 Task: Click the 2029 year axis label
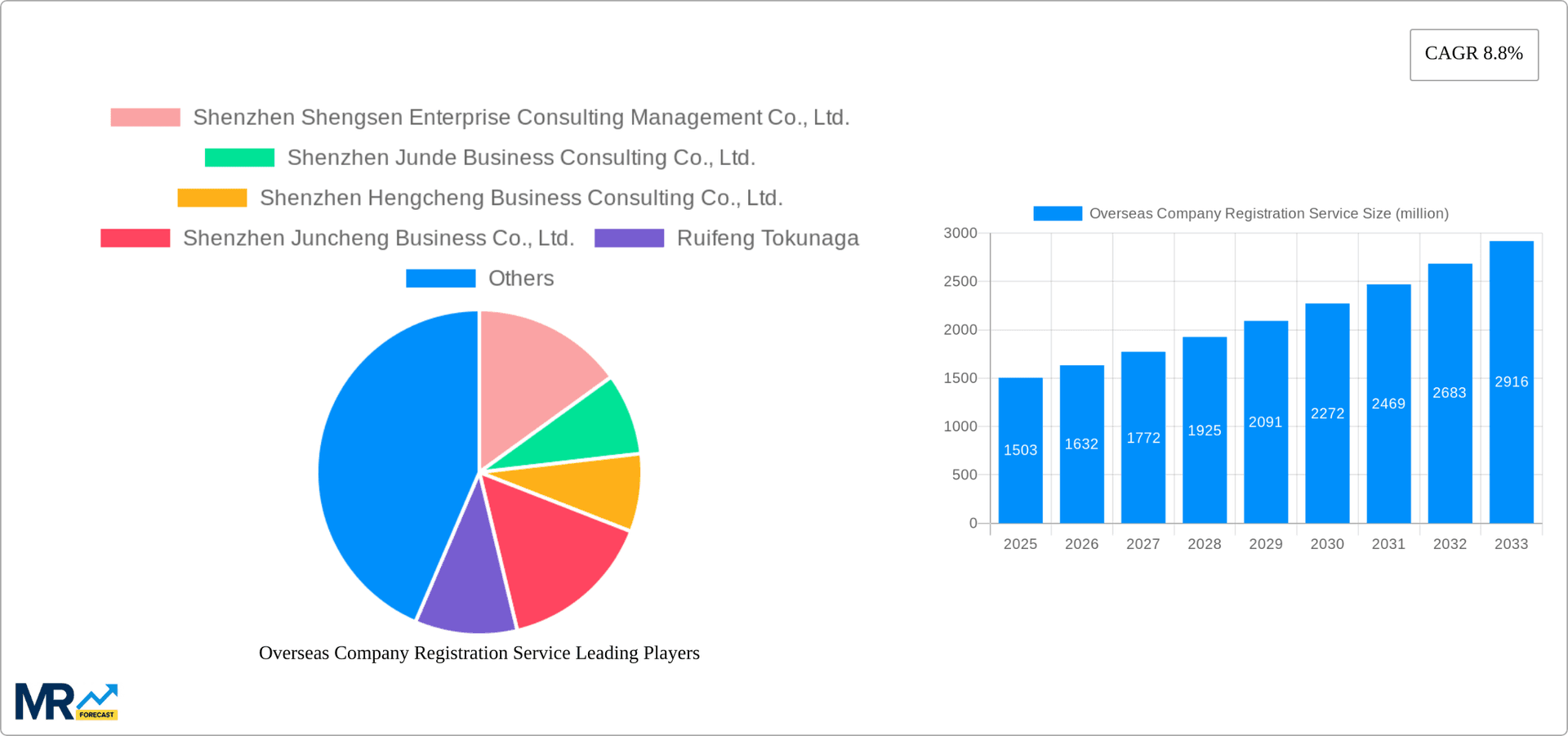click(1265, 543)
